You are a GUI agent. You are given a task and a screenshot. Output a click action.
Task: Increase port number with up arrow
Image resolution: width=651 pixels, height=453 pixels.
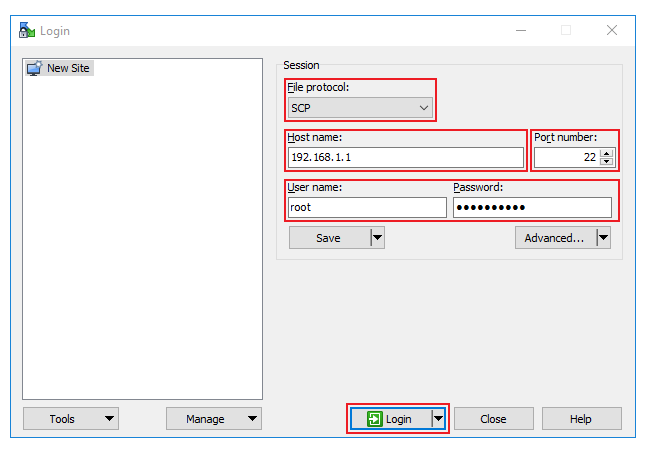pos(606,153)
